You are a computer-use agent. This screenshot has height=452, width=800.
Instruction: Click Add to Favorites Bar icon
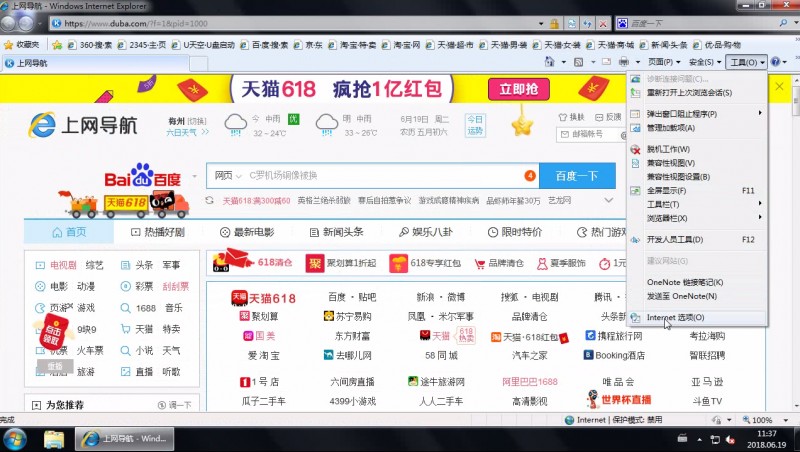click(x=57, y=45)
